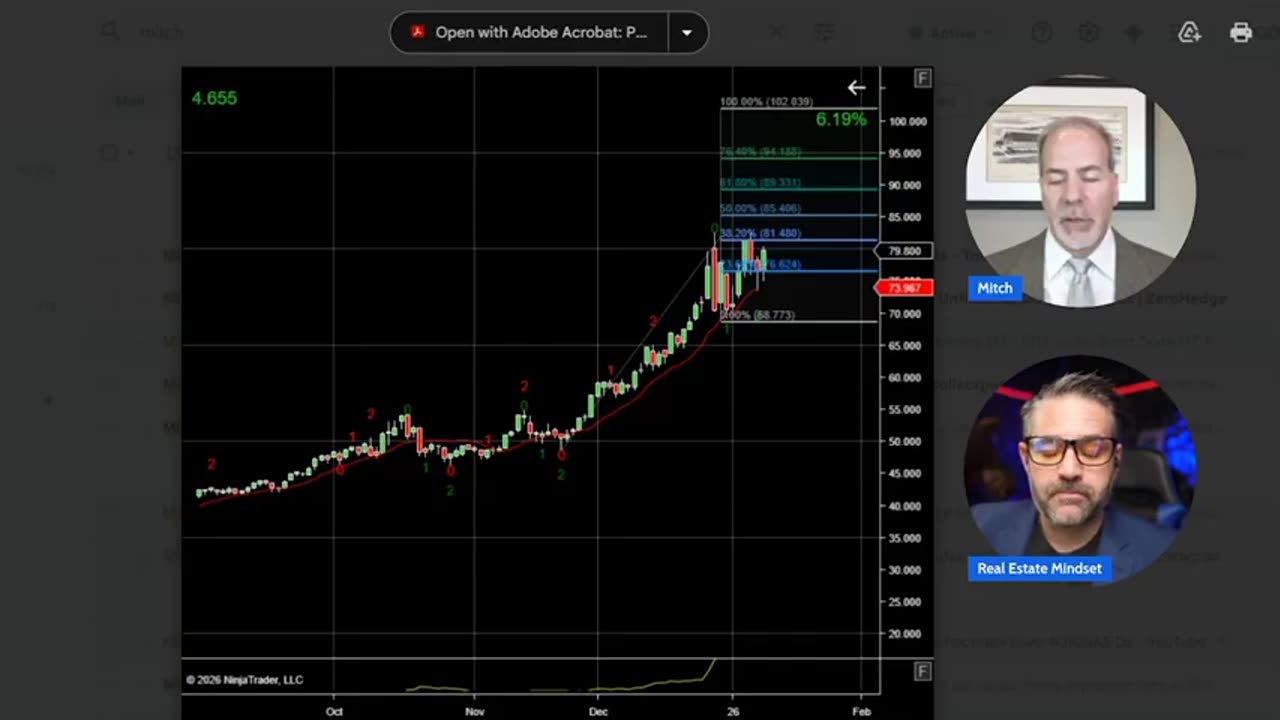Click the 38.20% (81.480) Fibonacci label
The height and width of the screenshot is (720, 1280).
(x=760, y=233)
